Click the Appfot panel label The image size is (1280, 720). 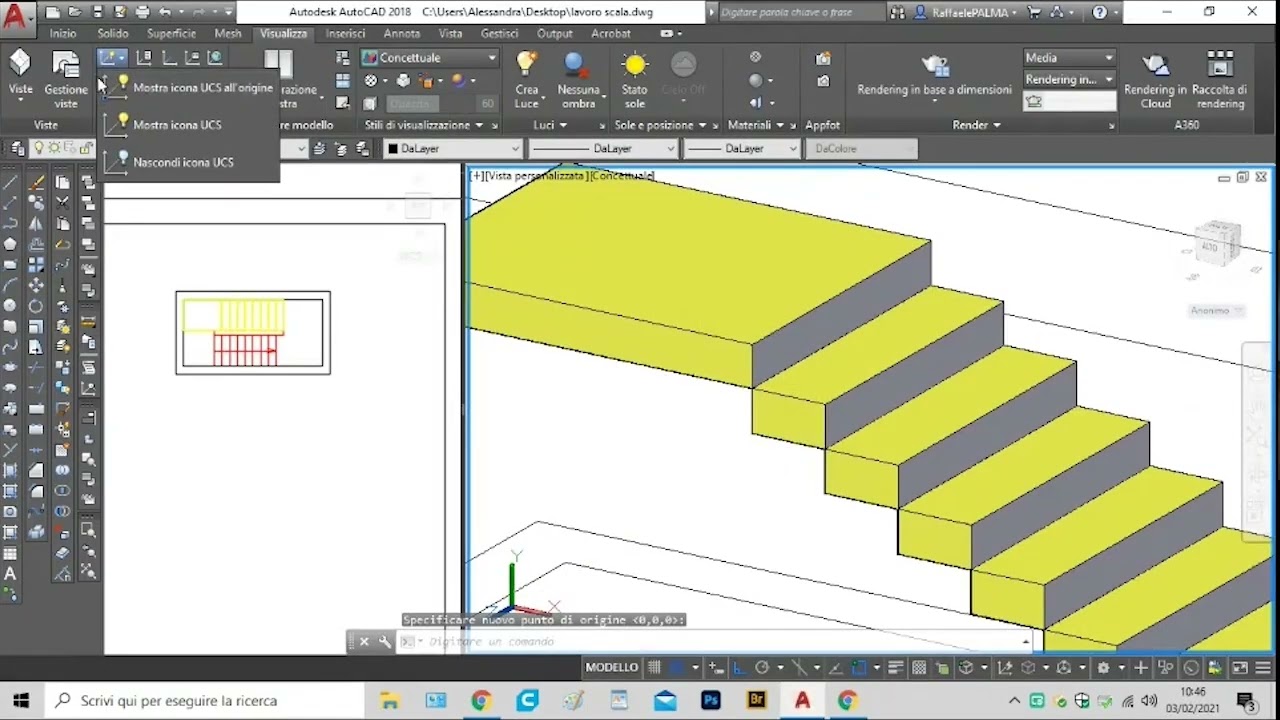click(x=823, y=125)
